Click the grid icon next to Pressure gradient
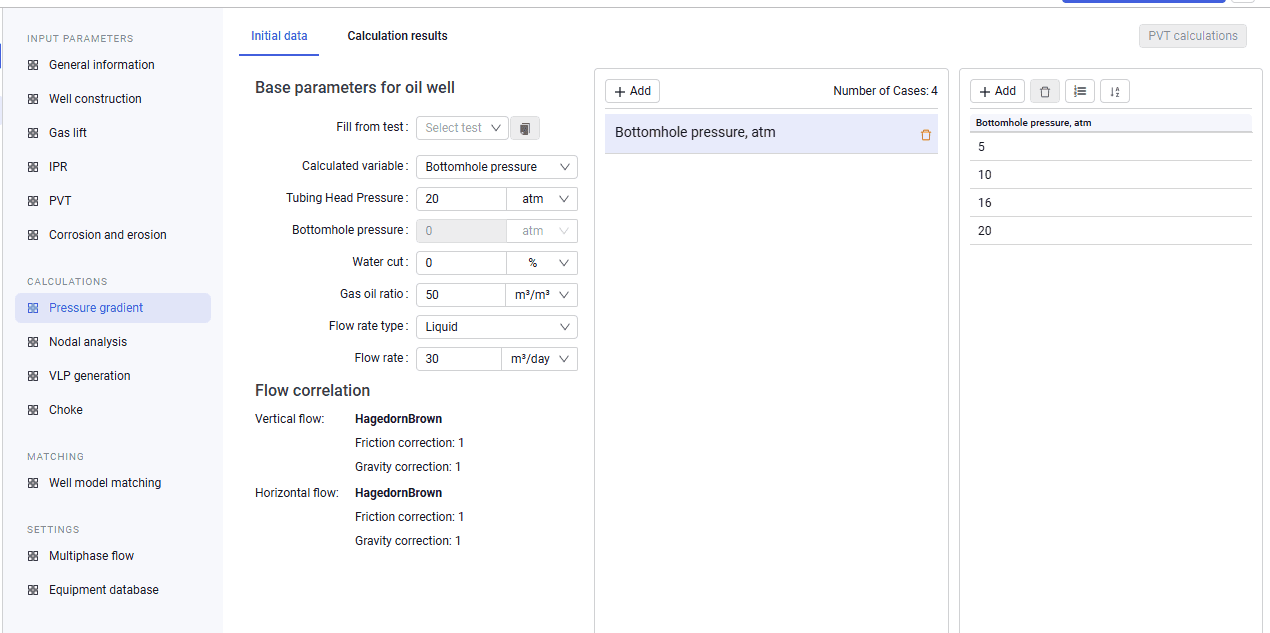Screen dimensions: 1270x633 tap(33, 308)
